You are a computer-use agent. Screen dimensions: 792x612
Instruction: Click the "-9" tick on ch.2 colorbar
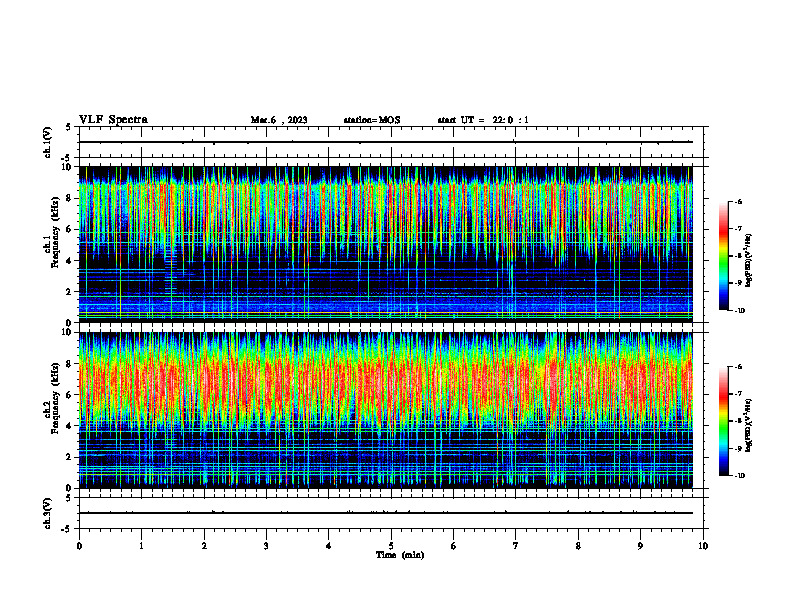point(738,448)
